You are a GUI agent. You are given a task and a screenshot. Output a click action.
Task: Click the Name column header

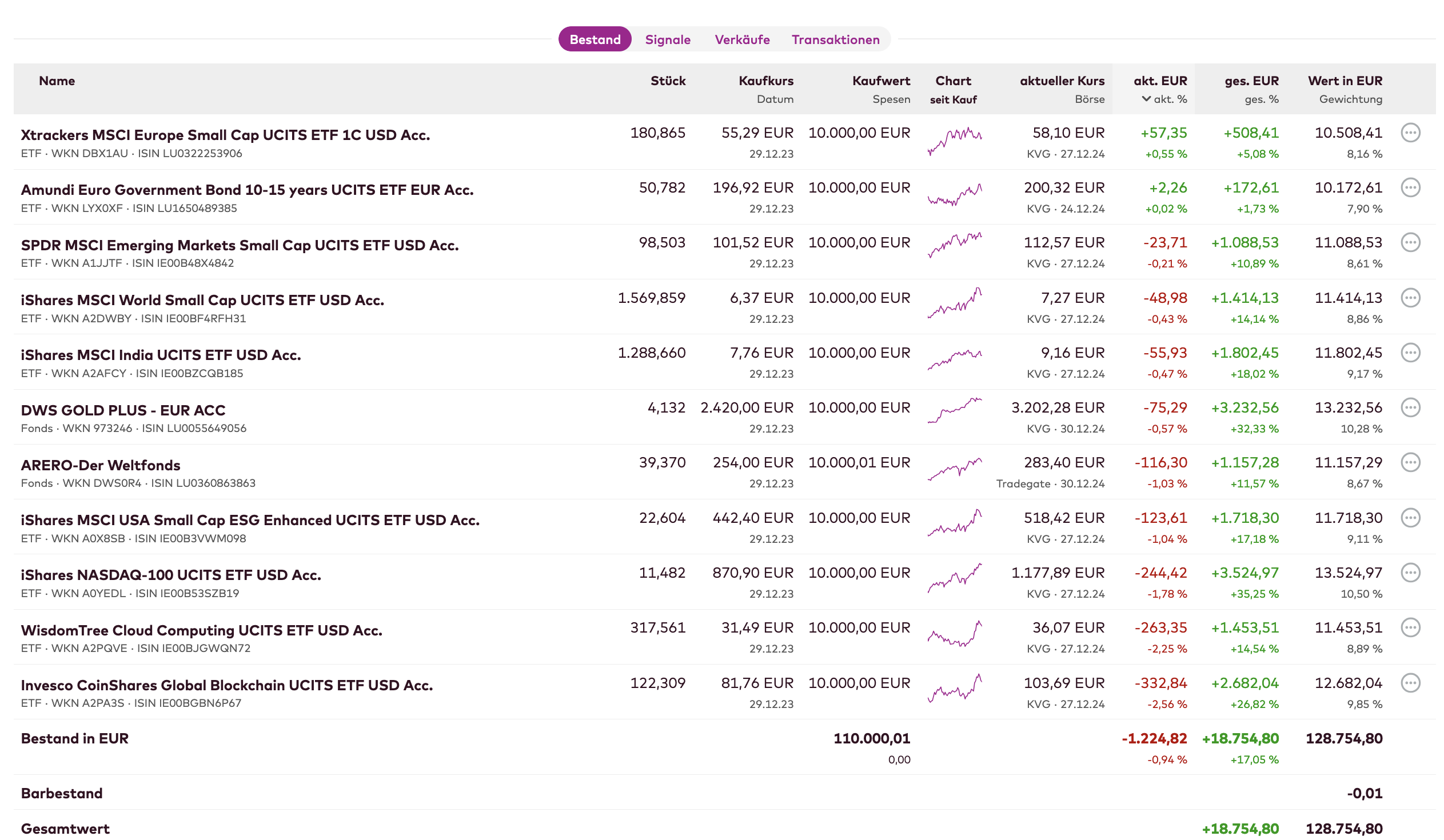[57, 81]
